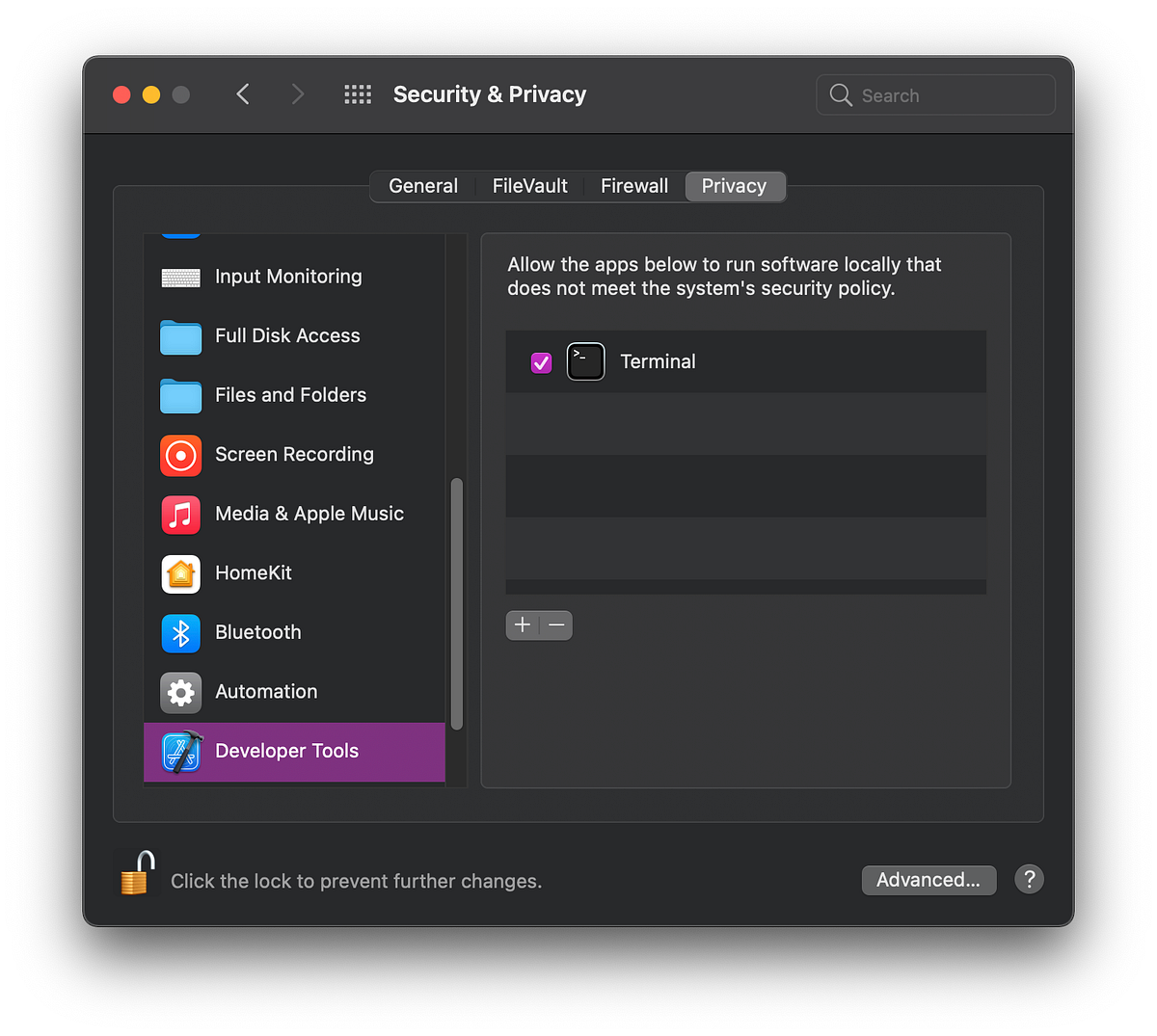Select the Automation gear icon
Screen dimensions: 1157x1036
pyautogui.click(x=180, y=692)
